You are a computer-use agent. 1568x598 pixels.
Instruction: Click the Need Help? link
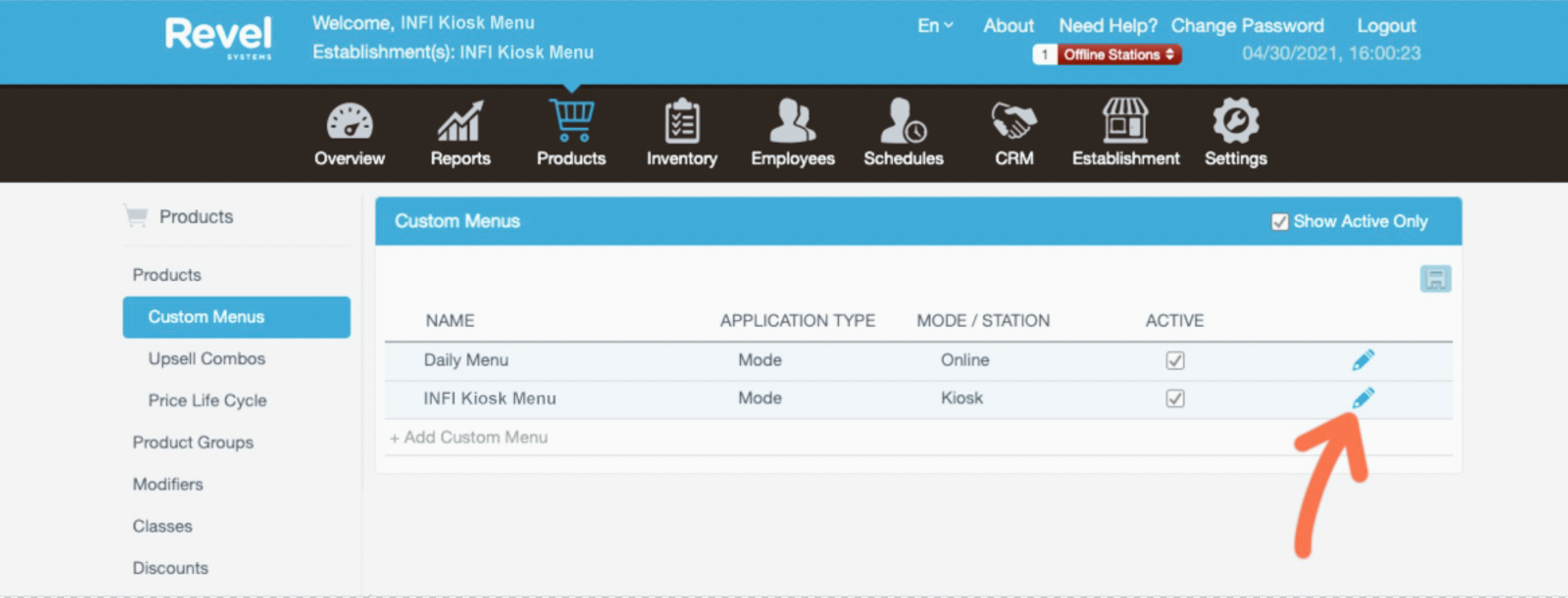point(1107,26)
